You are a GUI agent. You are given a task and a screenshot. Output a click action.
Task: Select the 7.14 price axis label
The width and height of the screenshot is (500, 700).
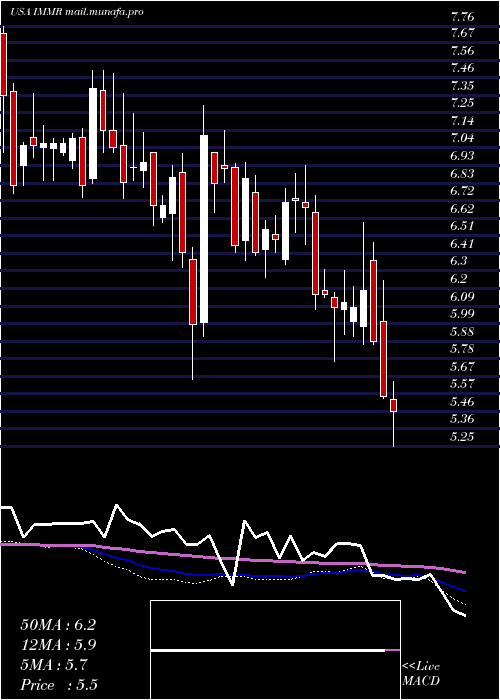[x=462, y=121]
